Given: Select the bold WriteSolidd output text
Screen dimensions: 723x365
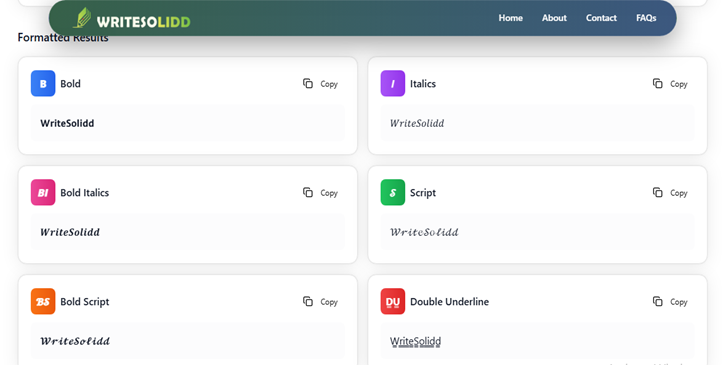Looking at the screenshot, I should 67,123.
